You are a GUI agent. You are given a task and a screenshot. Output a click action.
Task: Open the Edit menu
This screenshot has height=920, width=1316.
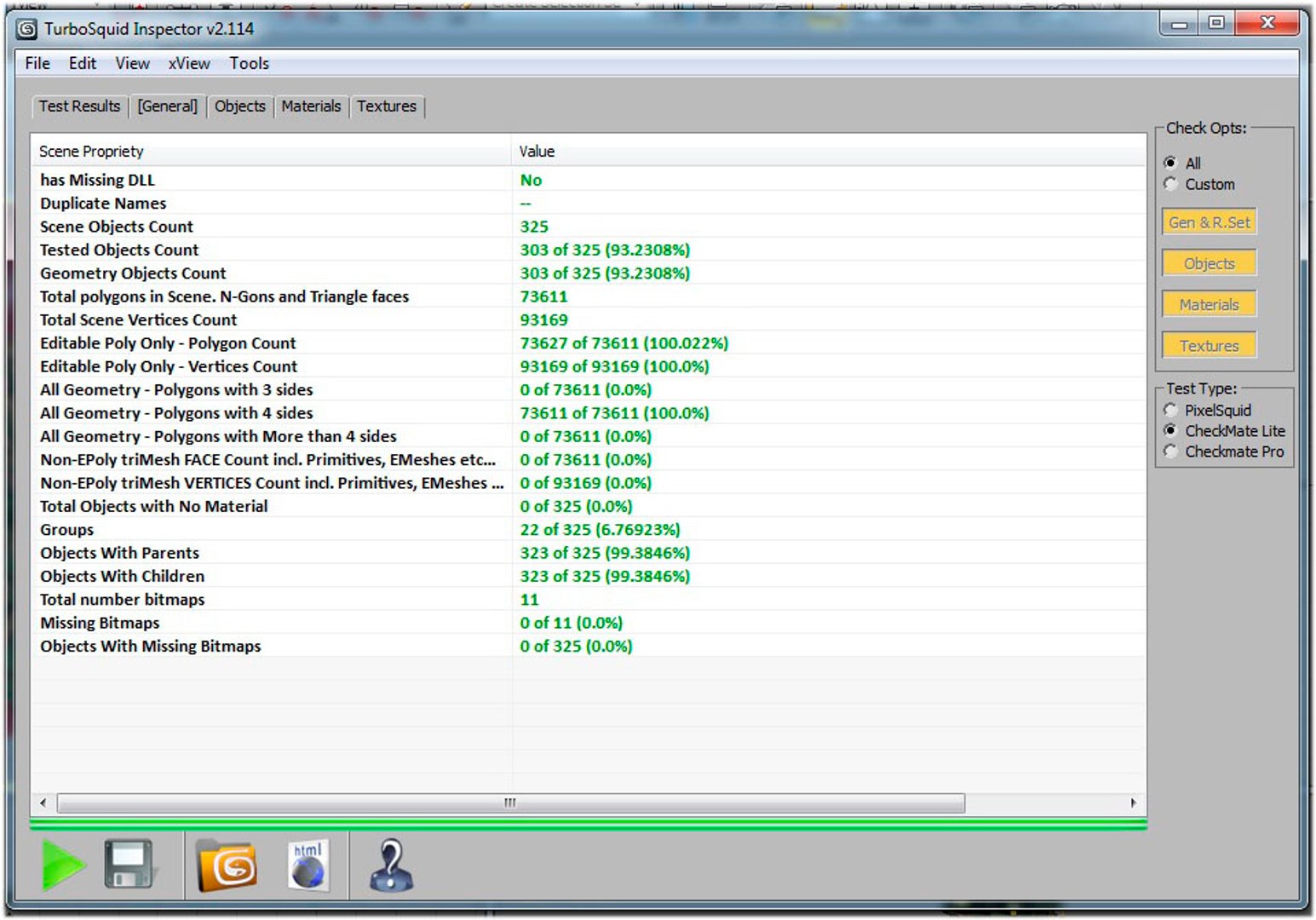click(83, 63)
